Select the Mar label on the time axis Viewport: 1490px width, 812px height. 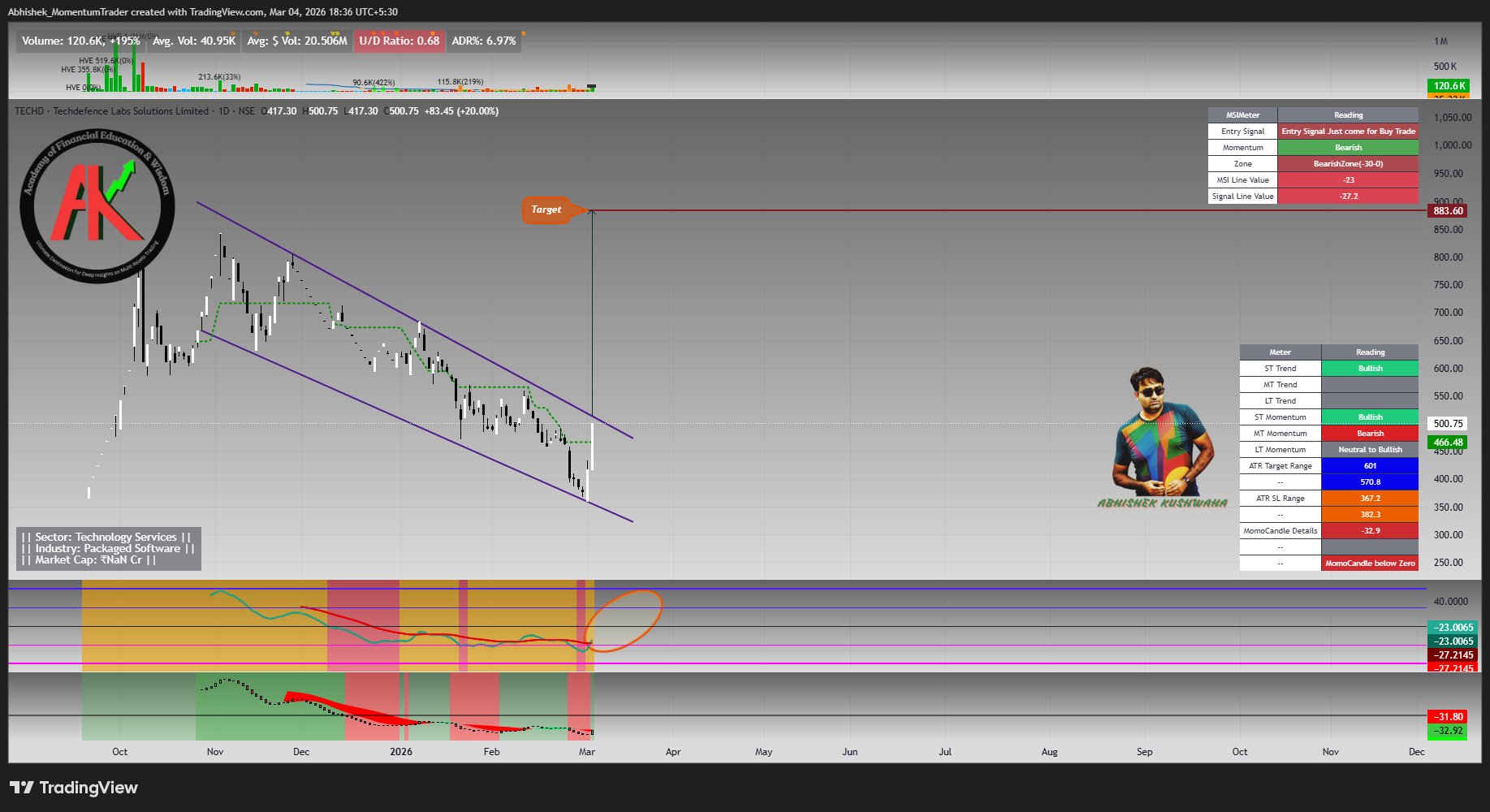click(x=587, y=752)
